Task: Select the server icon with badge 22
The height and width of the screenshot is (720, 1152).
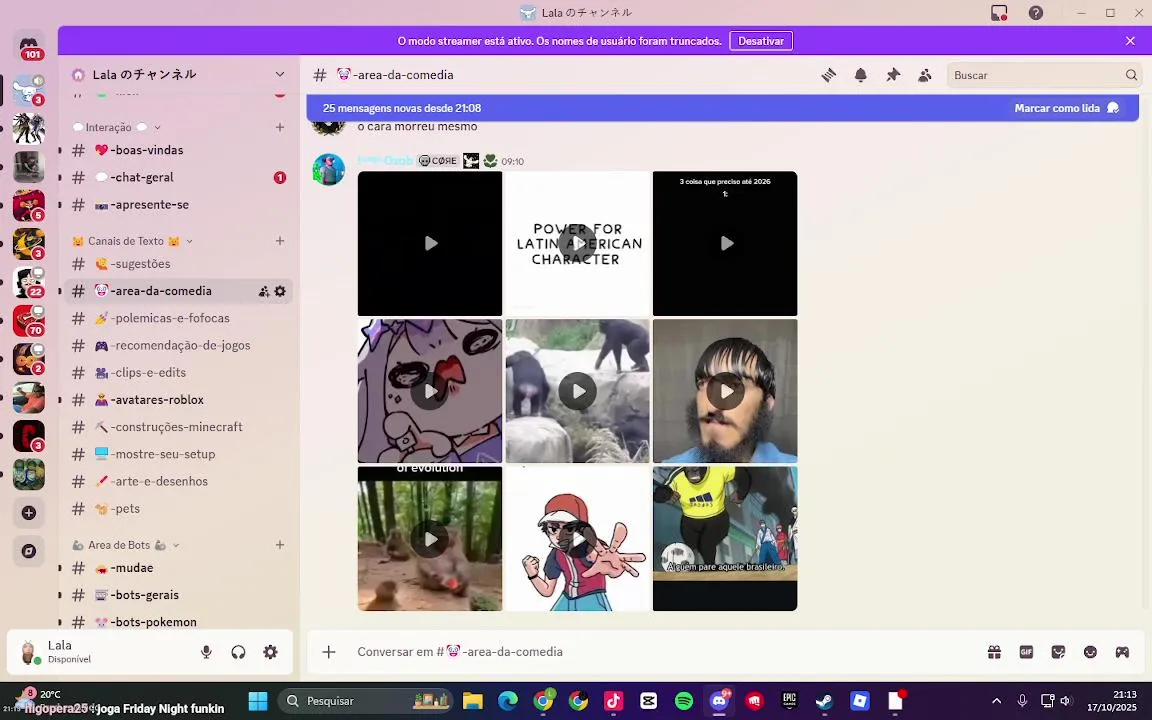Action: (29, 282)
